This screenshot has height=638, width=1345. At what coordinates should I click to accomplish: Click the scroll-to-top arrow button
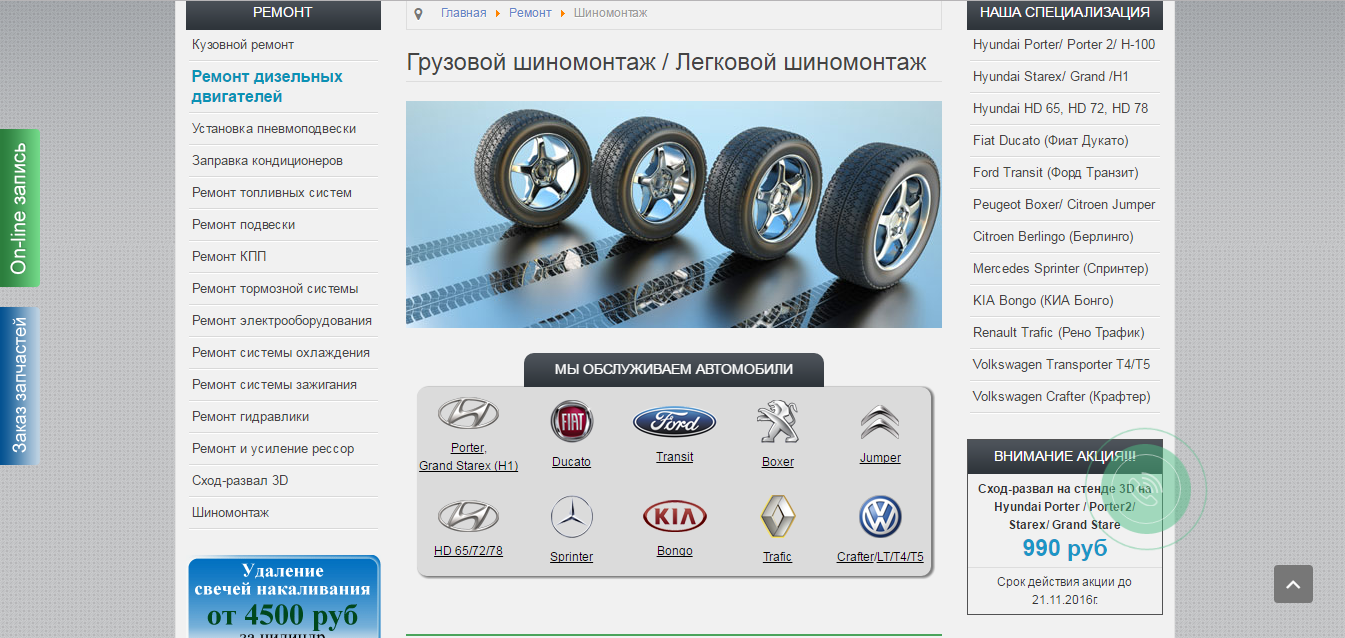click(1293, 584)
